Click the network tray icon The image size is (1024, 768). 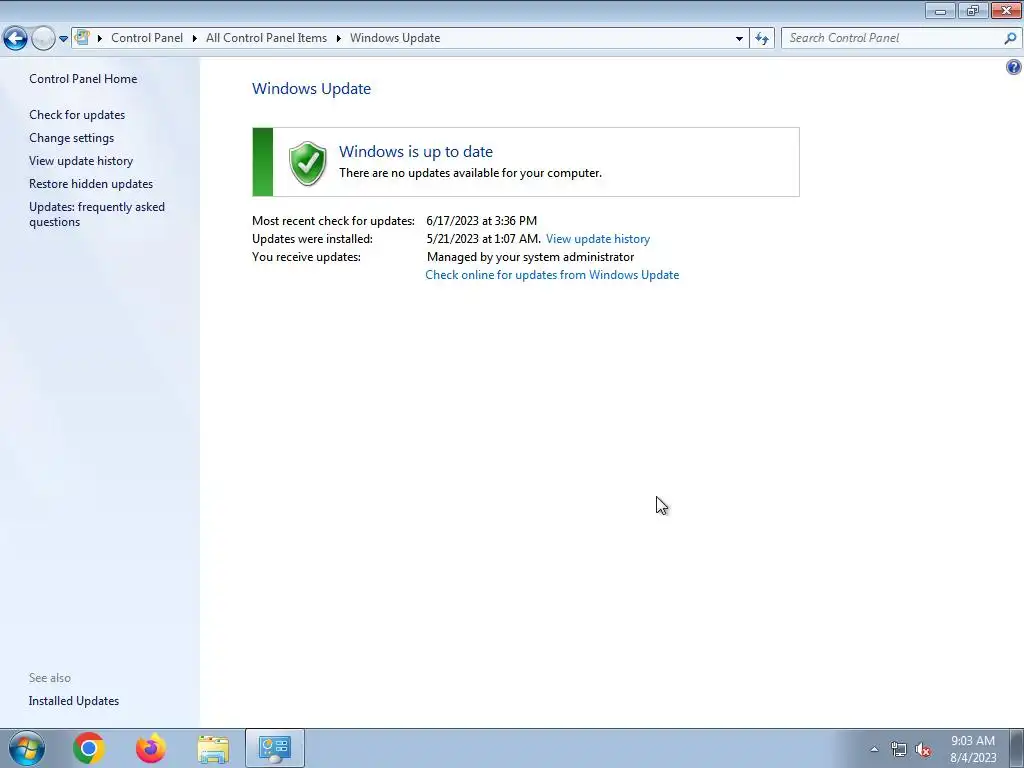pyautogui.click(x=899, y=749)
